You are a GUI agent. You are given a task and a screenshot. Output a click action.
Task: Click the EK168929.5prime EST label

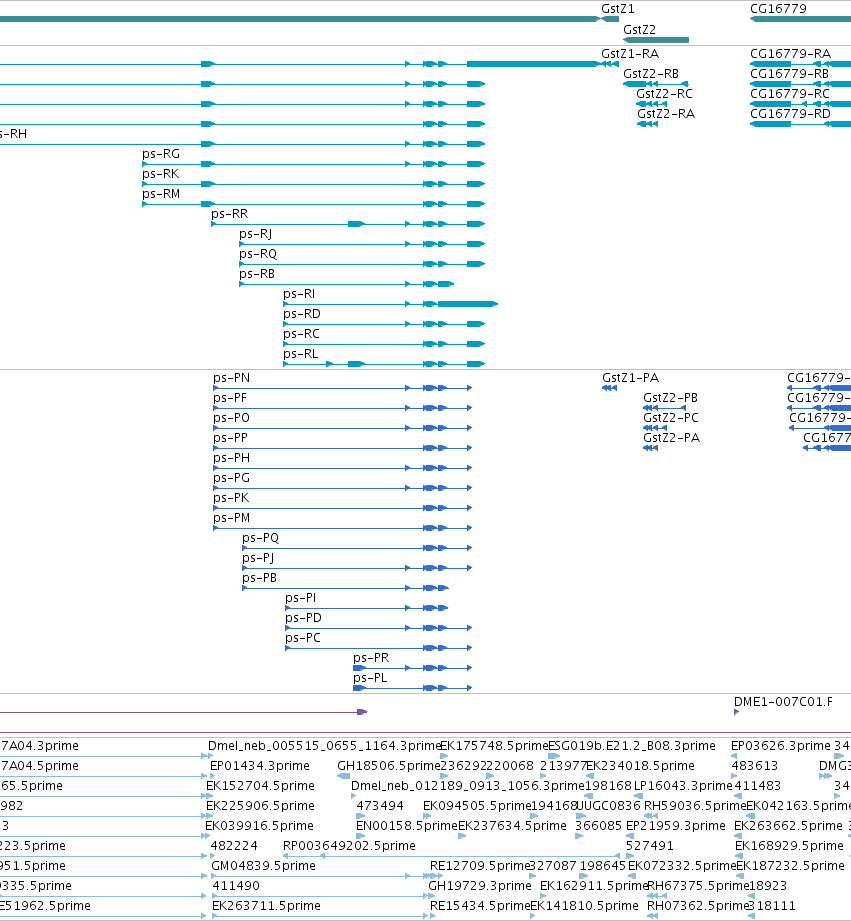(x=789, y=846)
